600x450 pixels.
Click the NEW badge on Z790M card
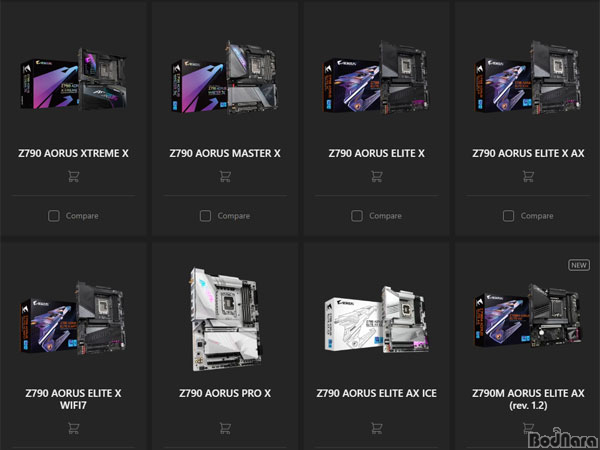pyautogui.click(x=579, y=265)
